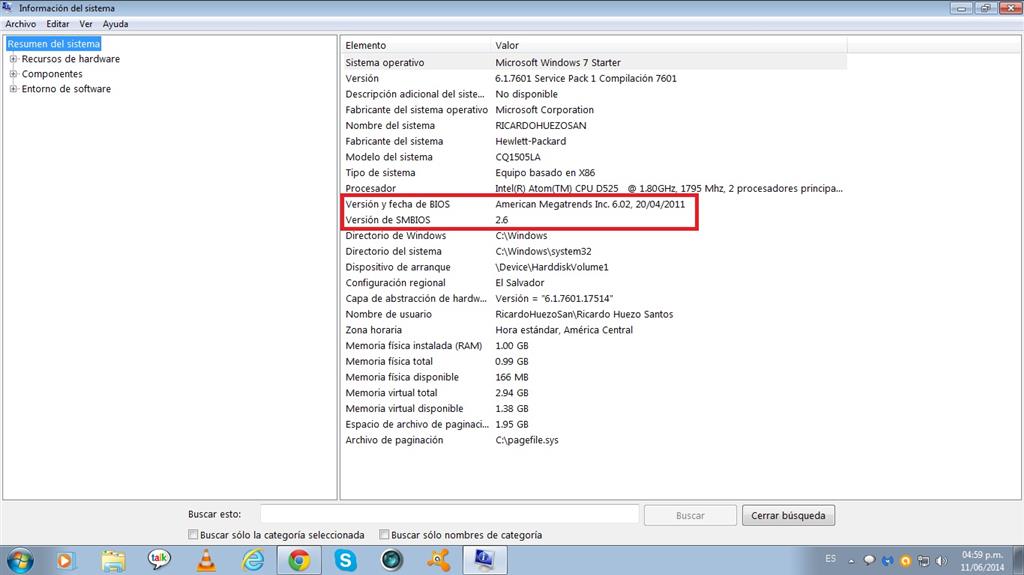Image resolution: width=1024 pixels, height=575 pixels.
Task: Select the 'Procesador' row
Action: coord(594,188)
